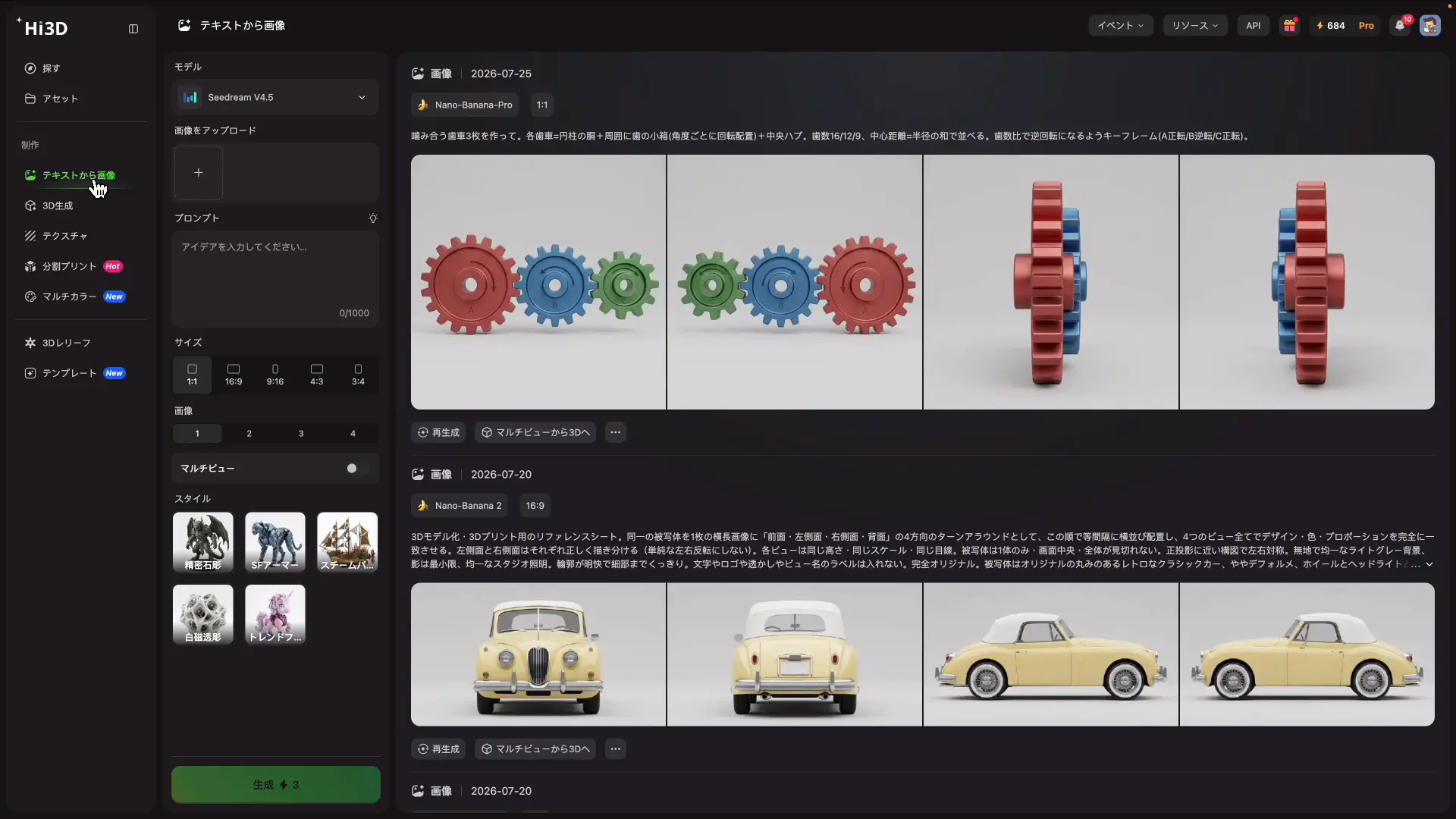Screen dimensions: 1456x819
Task: Set image count to 1
Action: (197, 434)
